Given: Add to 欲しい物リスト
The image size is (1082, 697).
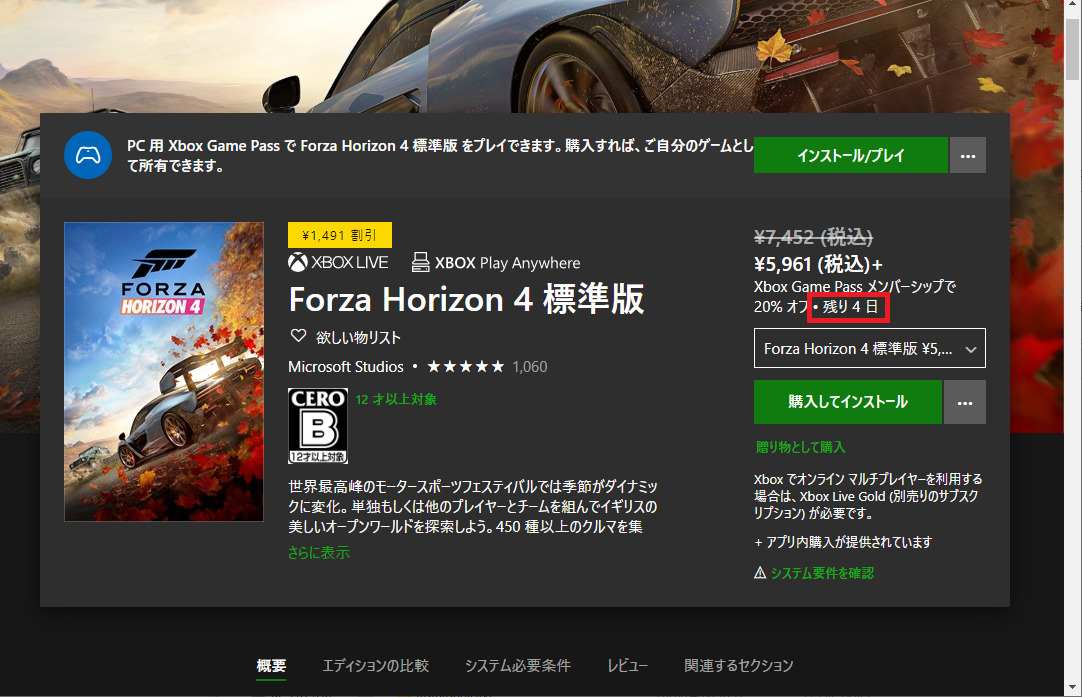Looking at the screenshot, I should click(x=358, y=337).
